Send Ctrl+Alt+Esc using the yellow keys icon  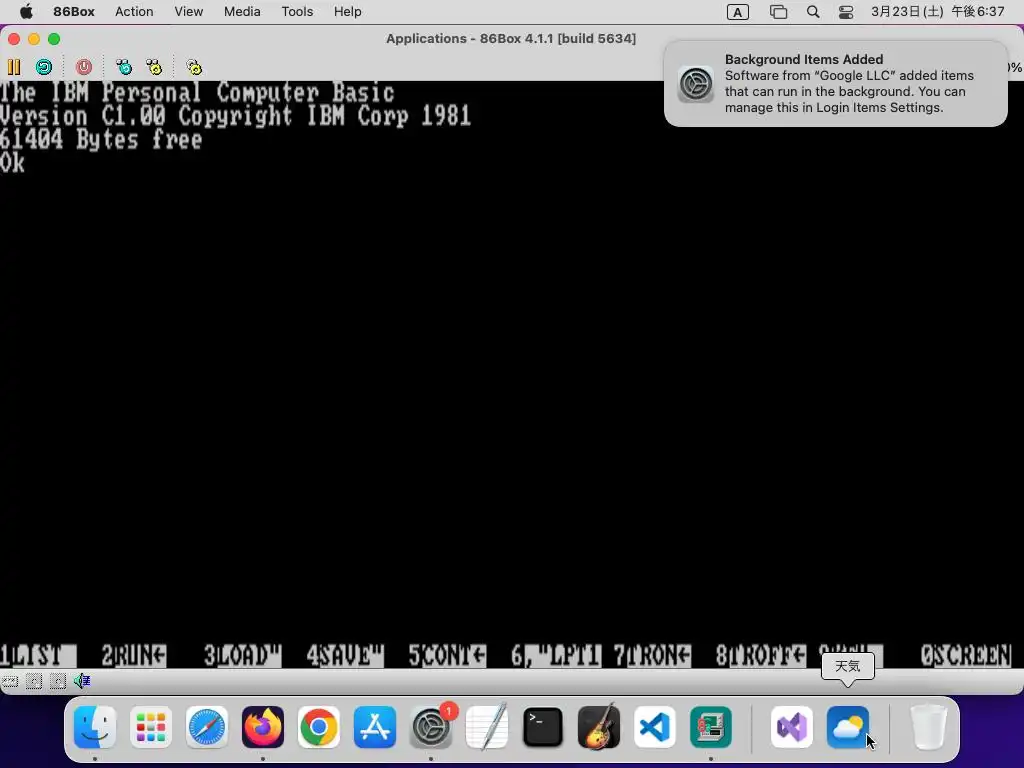154,67
